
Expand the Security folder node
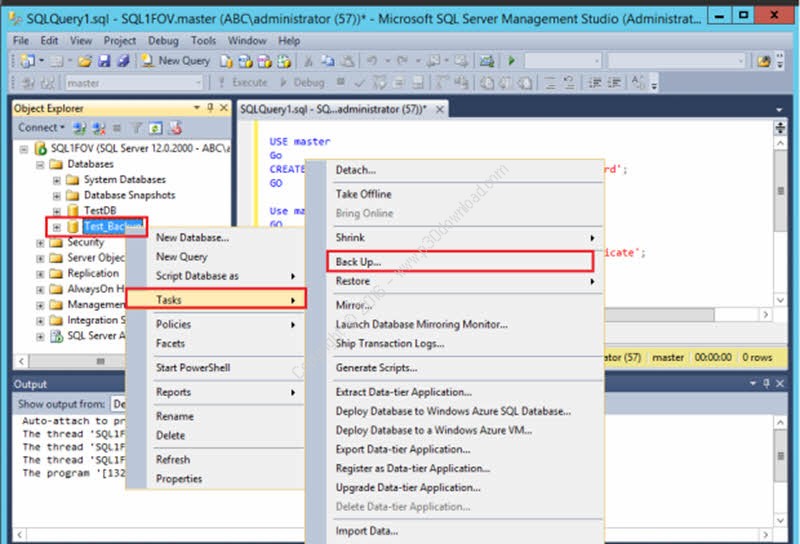pyautogui.click(x=41, y=243)
